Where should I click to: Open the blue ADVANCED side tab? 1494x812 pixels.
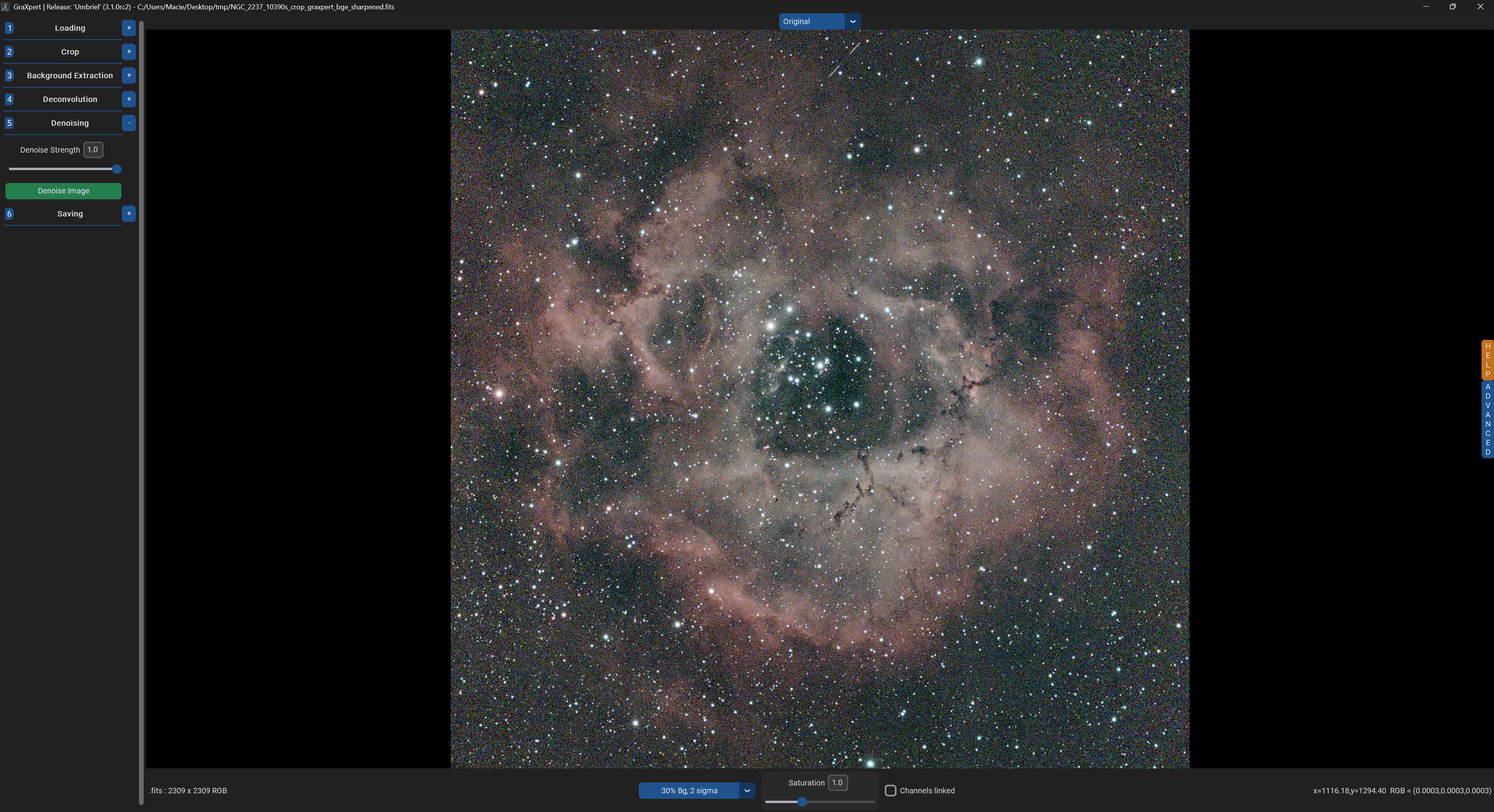(1487, 419)
